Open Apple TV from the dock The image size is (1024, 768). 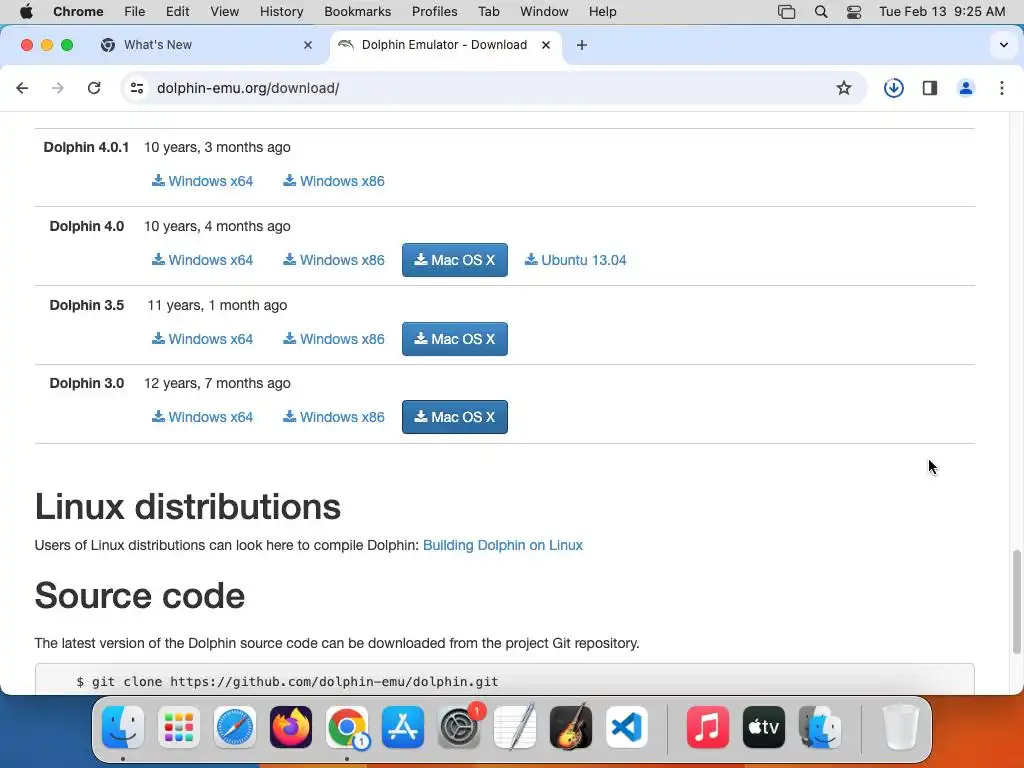764,728
